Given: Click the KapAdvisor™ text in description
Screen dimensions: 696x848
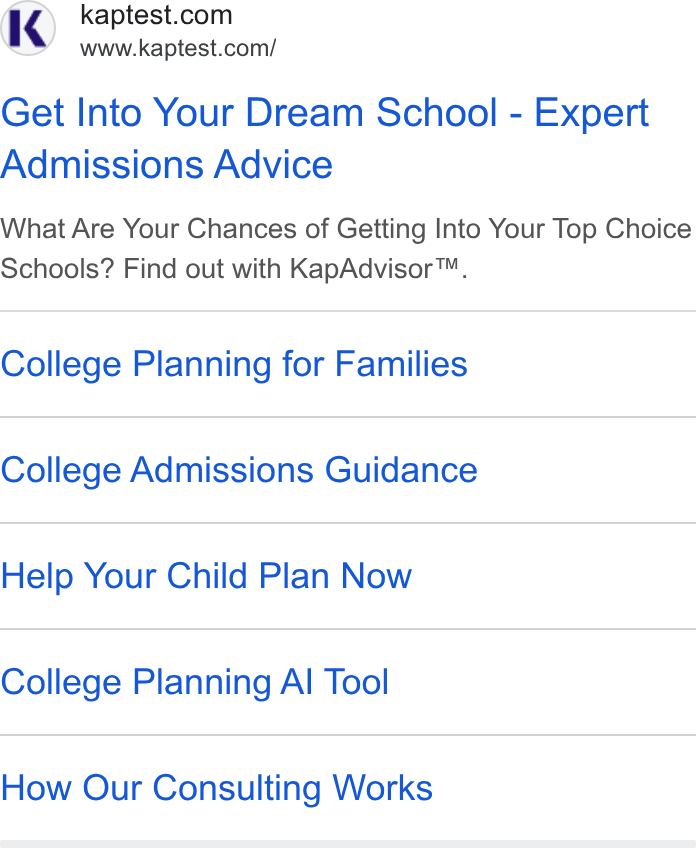Looking at the screenshot, I should [x=374, y=268].
